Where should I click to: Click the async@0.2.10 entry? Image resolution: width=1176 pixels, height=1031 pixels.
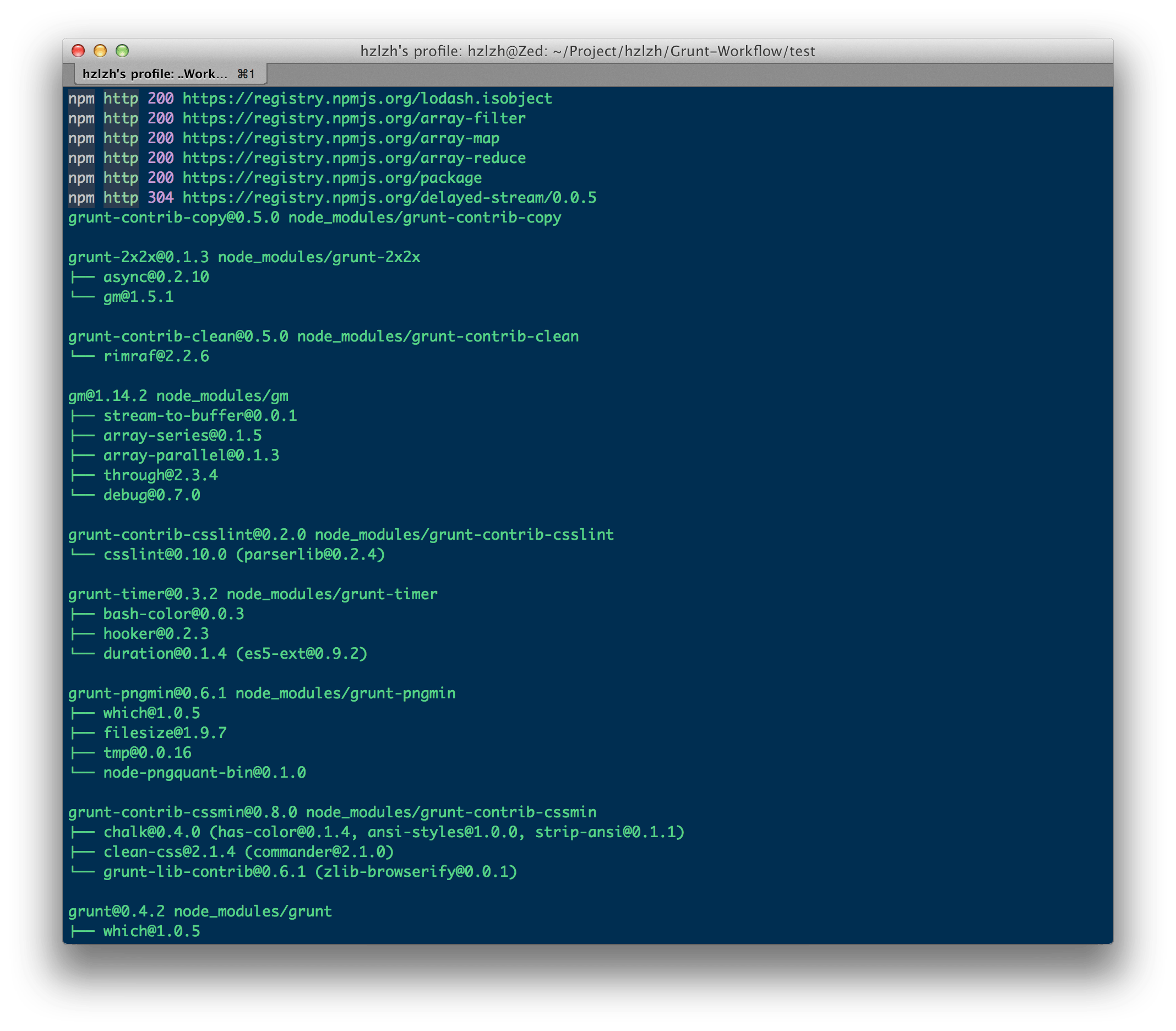(156, 276)
